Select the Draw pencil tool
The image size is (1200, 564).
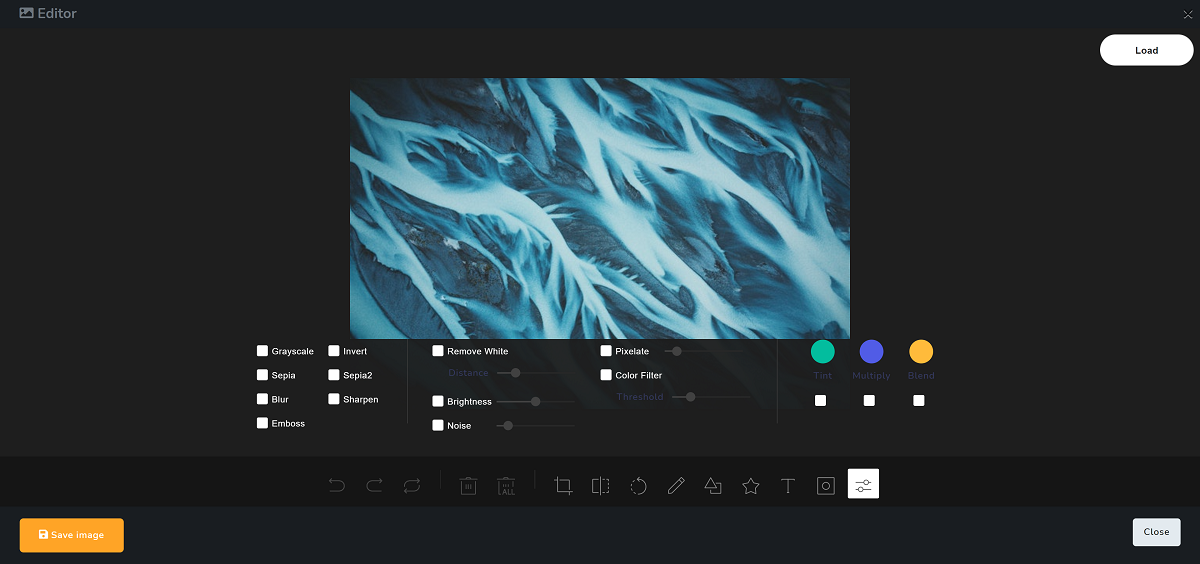[676, 486]
